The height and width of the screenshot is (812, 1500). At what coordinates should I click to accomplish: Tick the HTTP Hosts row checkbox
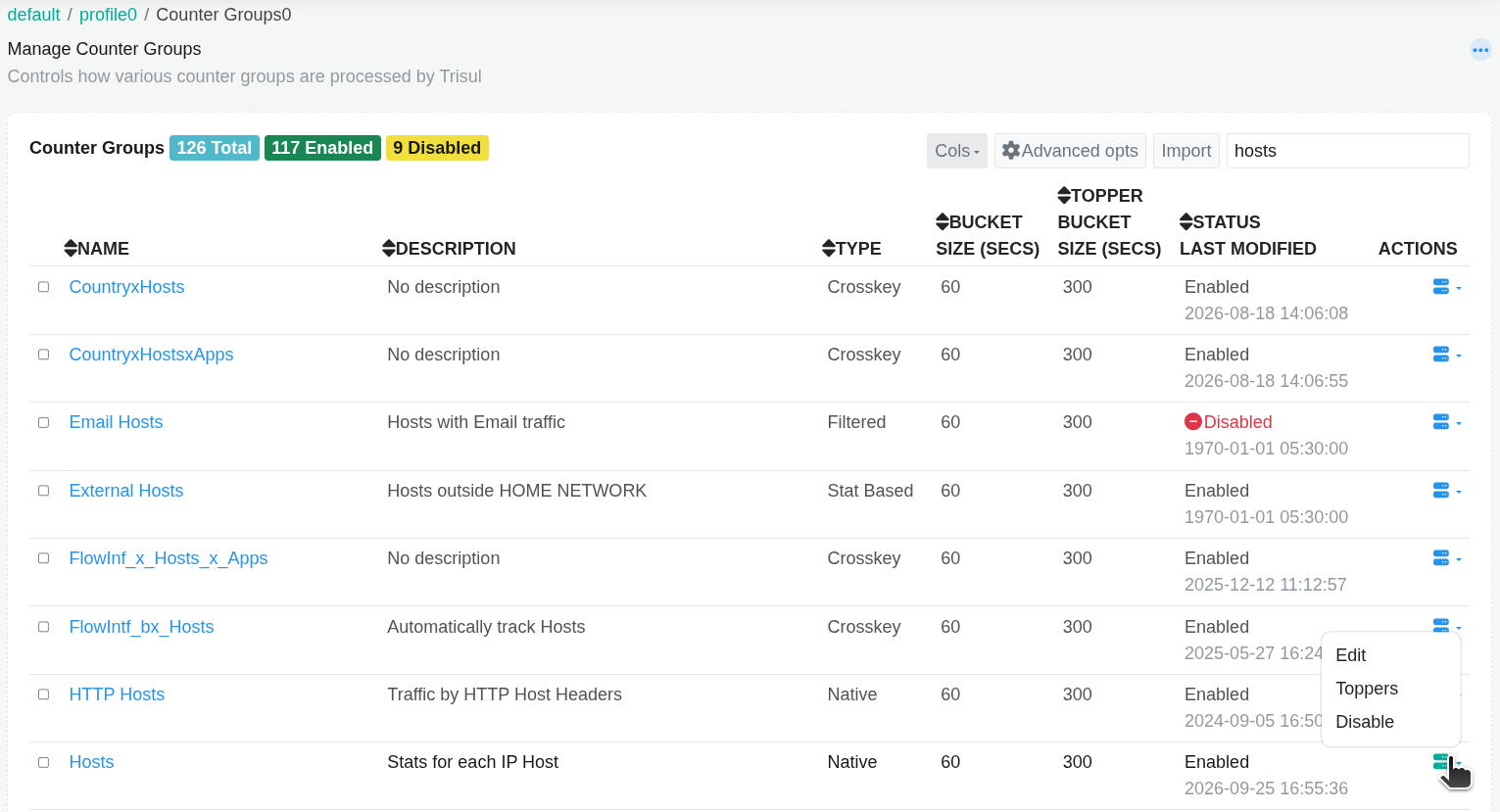point(43,694)
